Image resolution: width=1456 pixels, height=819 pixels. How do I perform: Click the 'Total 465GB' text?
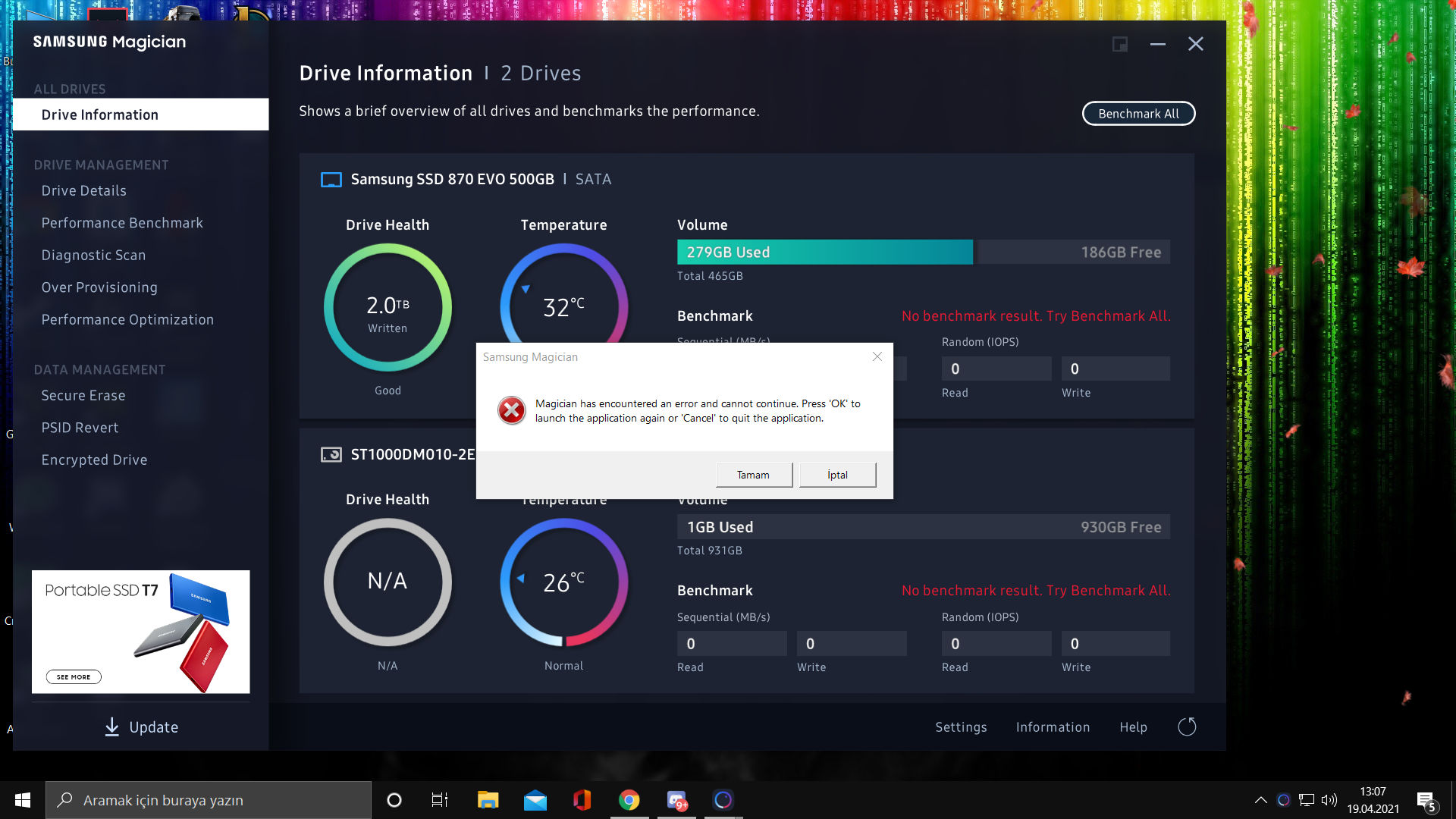[710, 276]
